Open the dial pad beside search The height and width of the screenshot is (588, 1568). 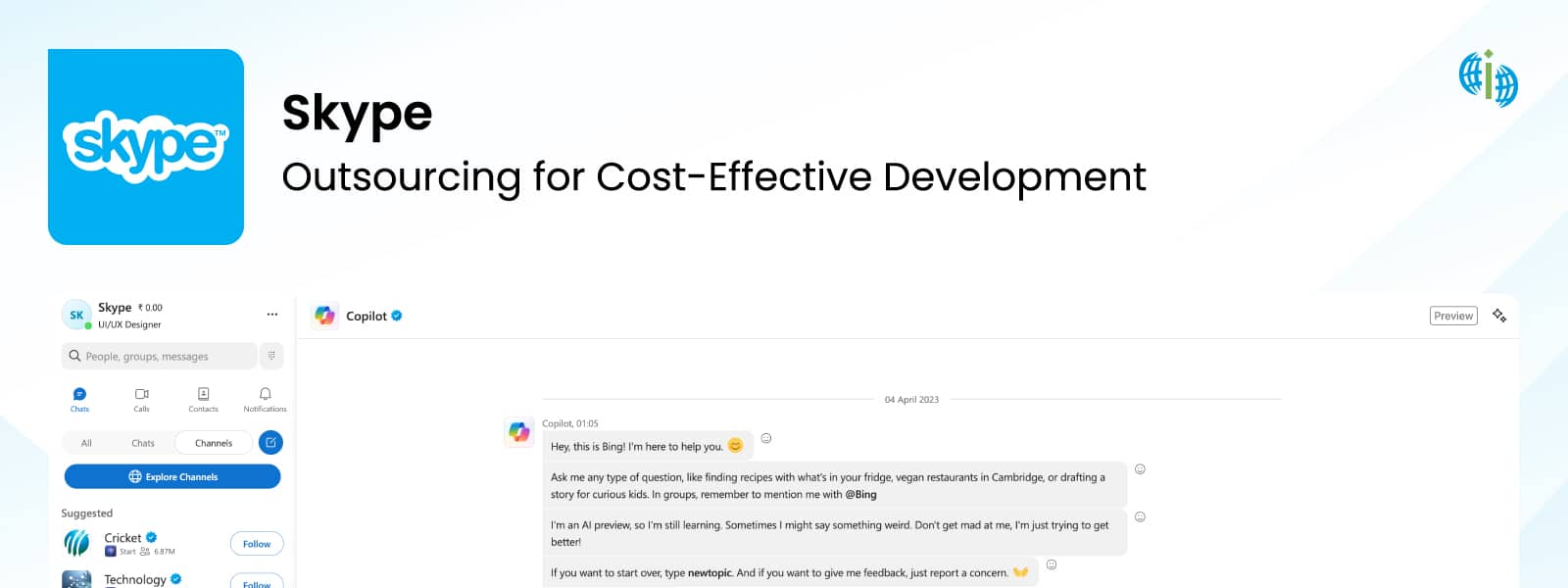tap(271, 356)
